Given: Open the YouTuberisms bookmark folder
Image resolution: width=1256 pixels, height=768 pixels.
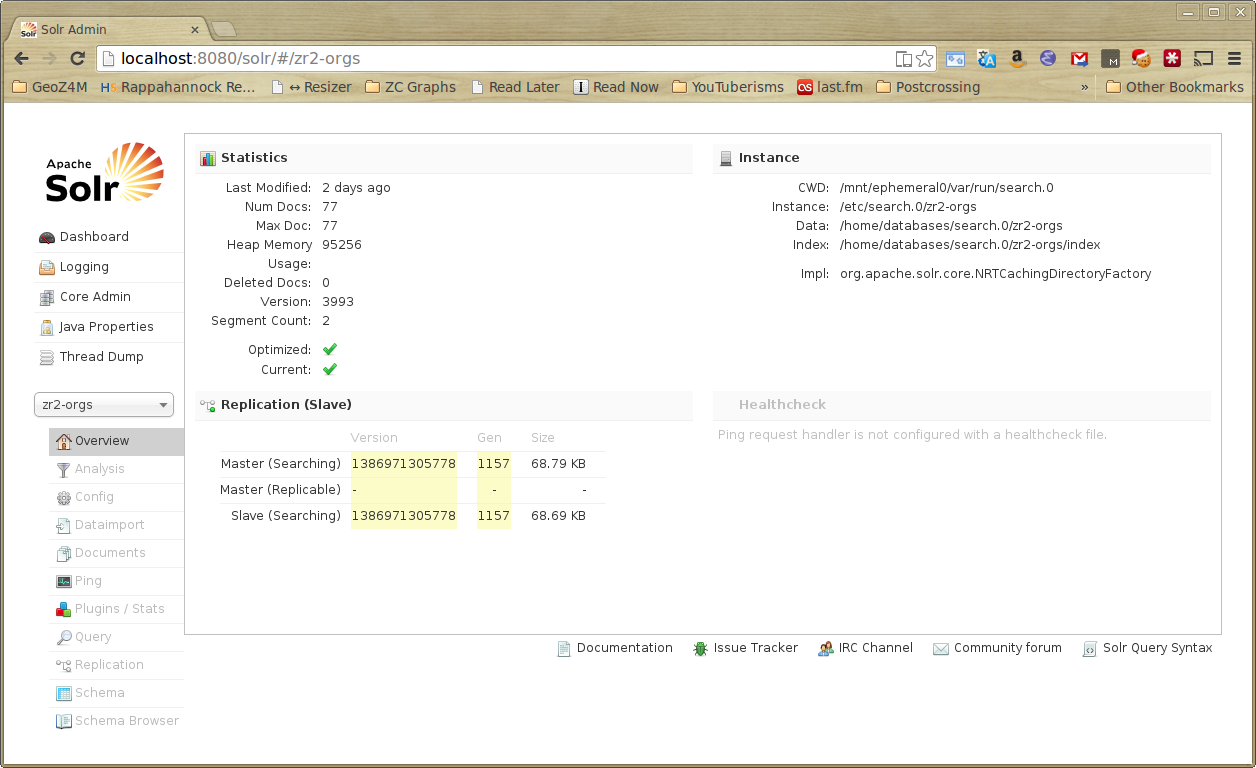Looking at the screenshot, I should click(728, 87).
